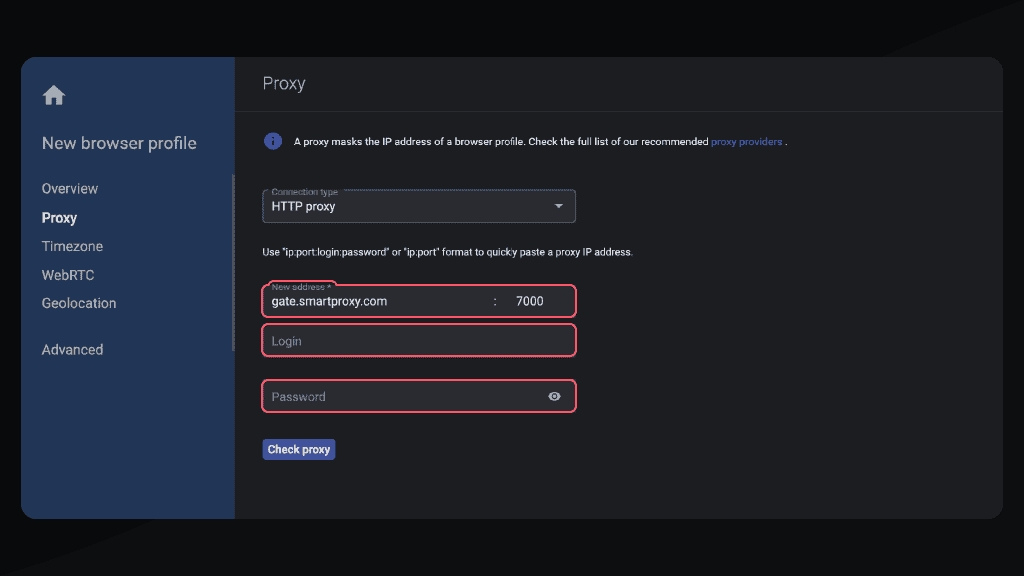Screen dimensions: 1024x576
Task: Click the proxy providers link
Action: (x=748, y=141)
